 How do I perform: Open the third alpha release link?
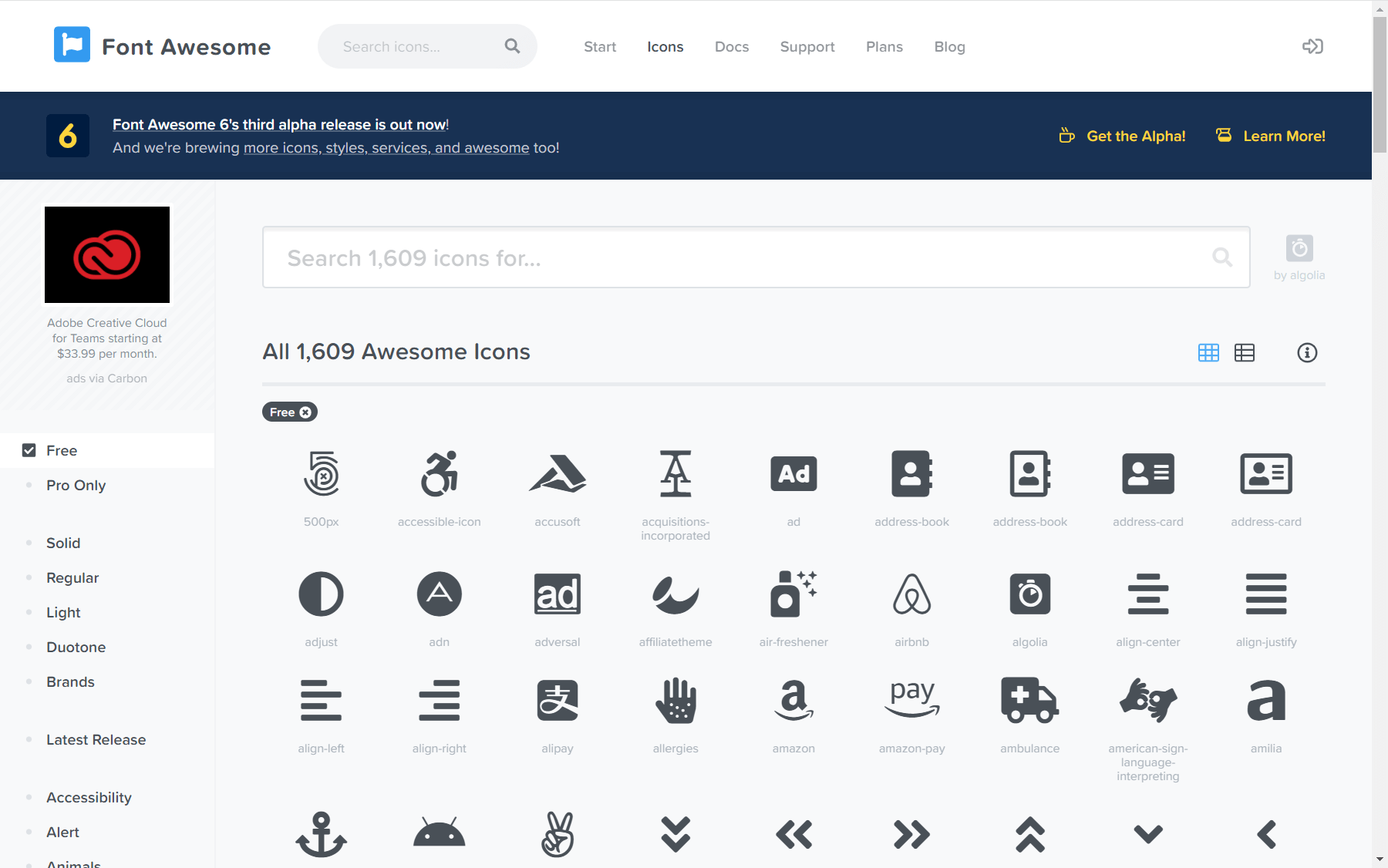click(x=279, y=124)
